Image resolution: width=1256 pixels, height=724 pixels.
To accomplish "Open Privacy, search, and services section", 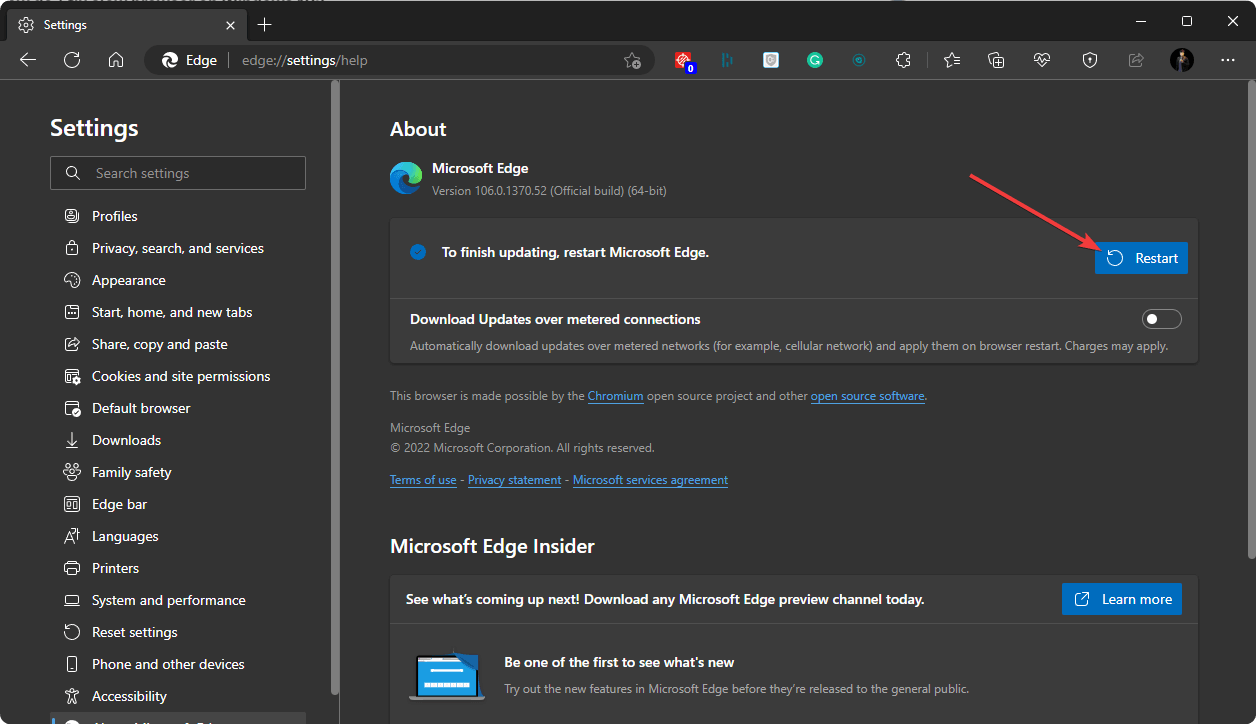I will (x=178, y=248).
